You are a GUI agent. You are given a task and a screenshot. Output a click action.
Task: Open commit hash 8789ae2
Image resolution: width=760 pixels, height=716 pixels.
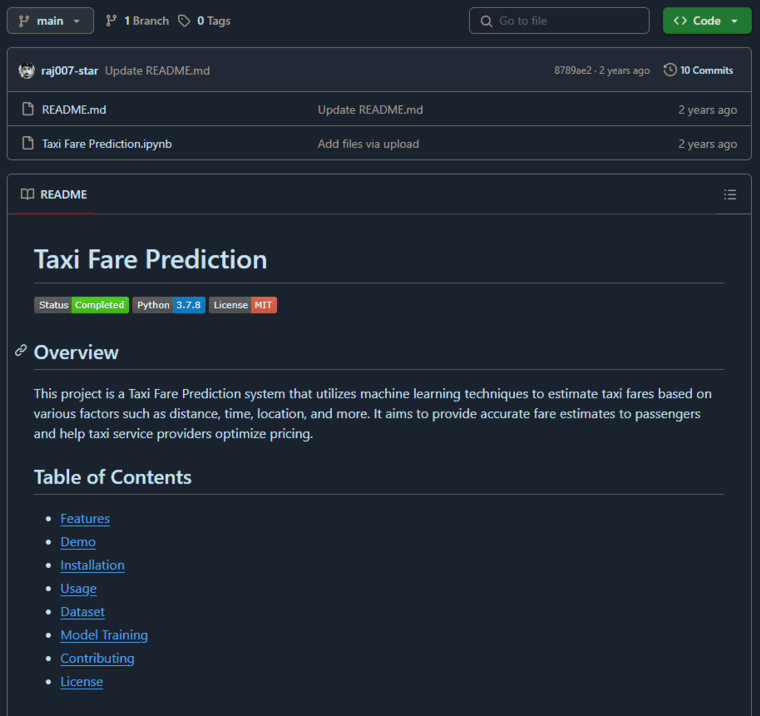573,71
